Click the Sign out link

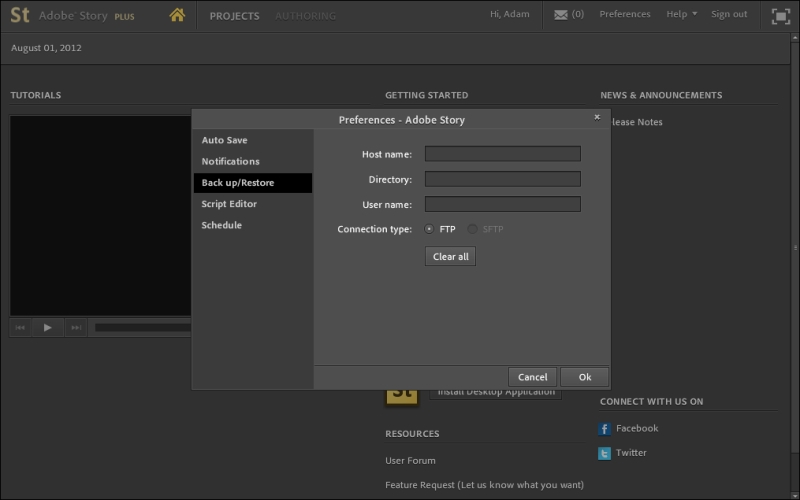729,14
